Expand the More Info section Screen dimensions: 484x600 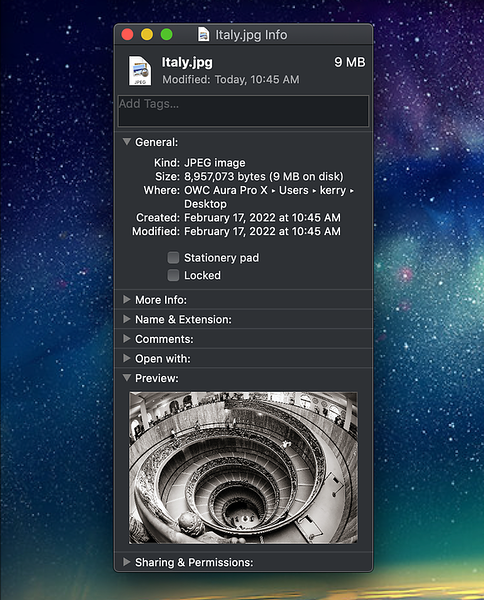point(127,300)
